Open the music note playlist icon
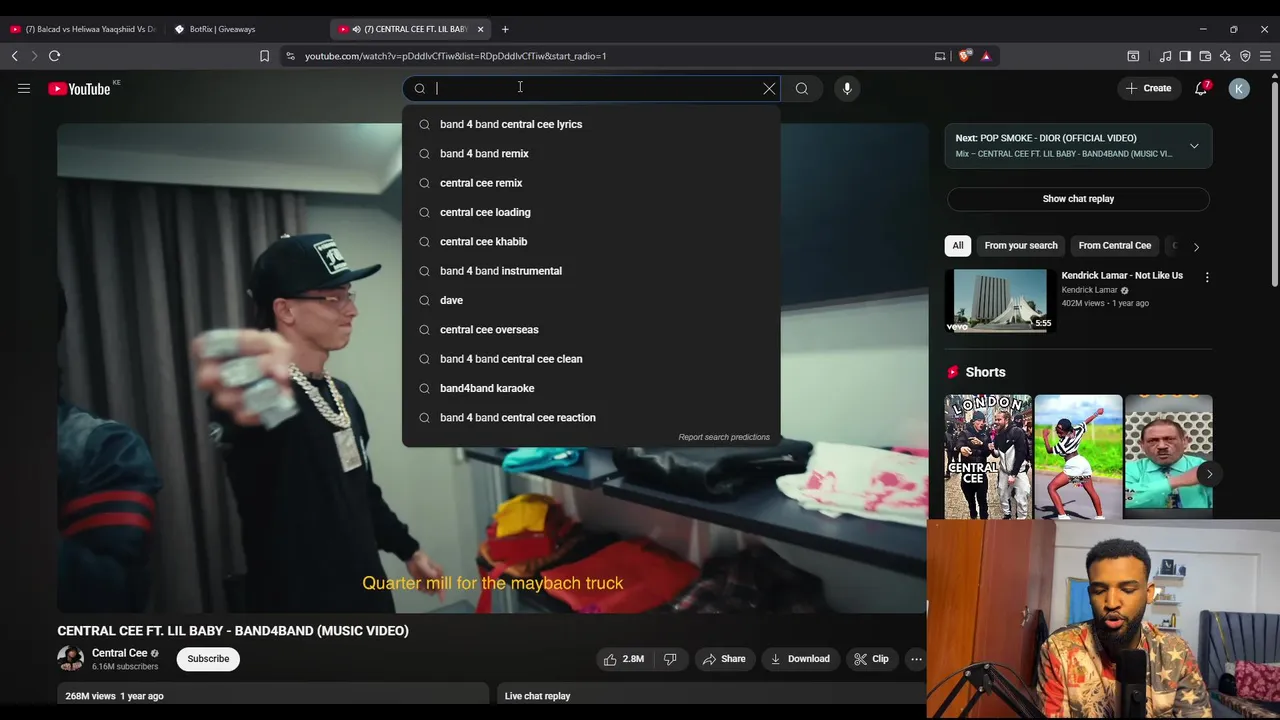 pos(1165,56)
